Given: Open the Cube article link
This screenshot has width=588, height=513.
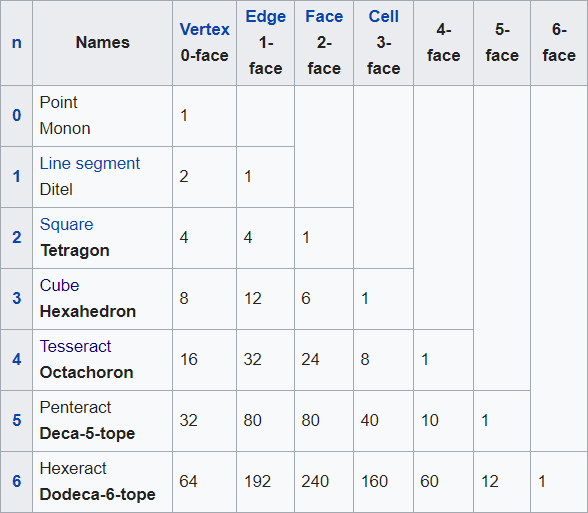Looking at the screenshot, I should 59,285.
